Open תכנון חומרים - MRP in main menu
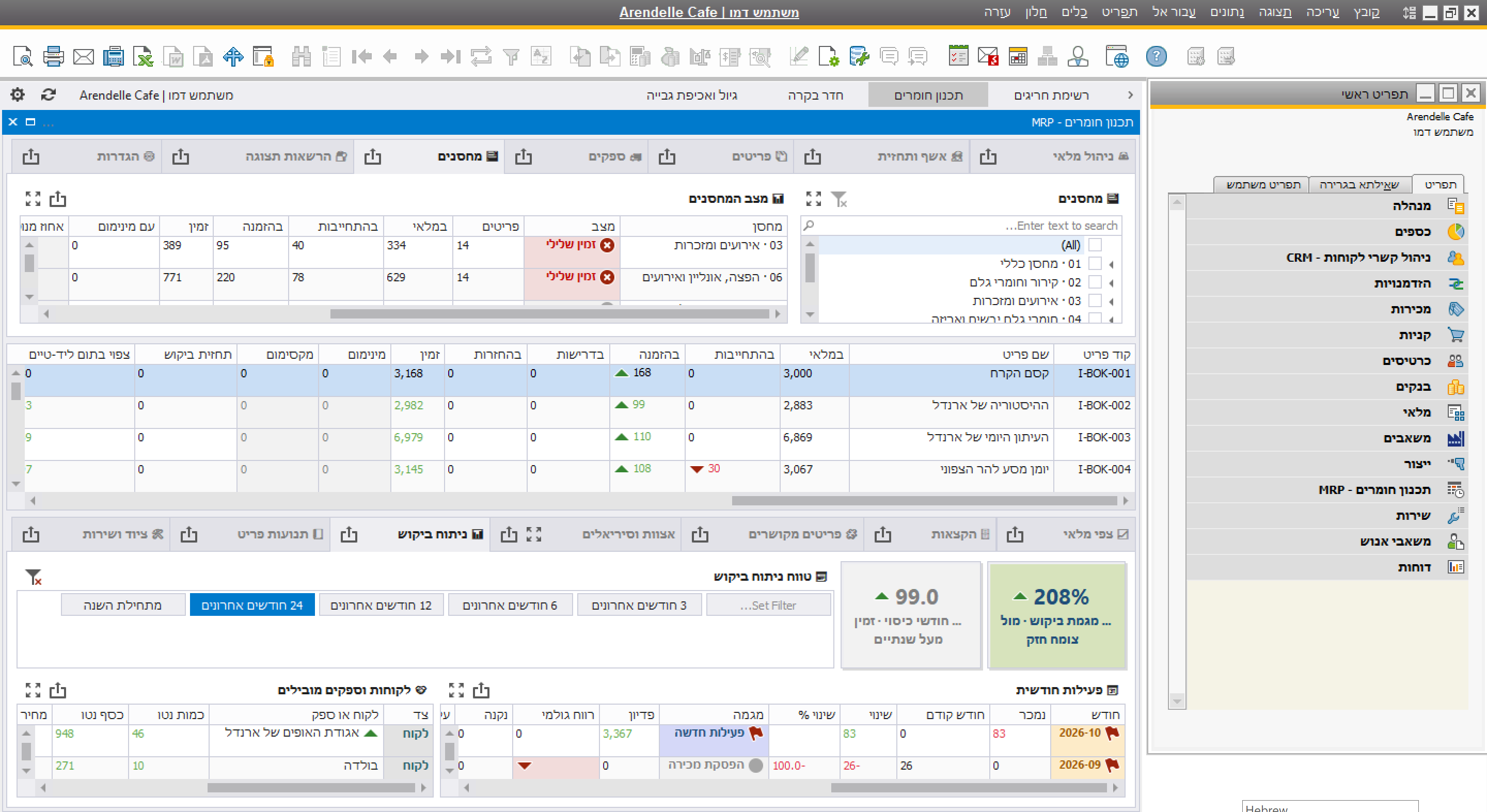Image resolution: width=1487 pixels, height=812 pixels. point(1326,489)
